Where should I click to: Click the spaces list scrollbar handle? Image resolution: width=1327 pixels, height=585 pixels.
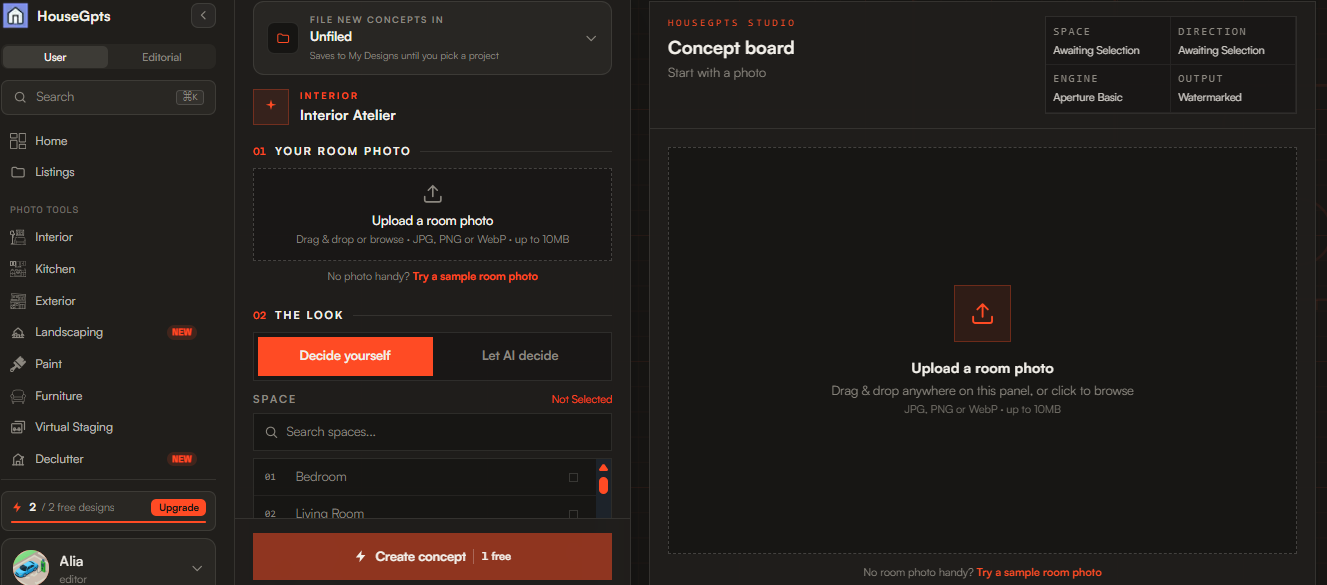[x=603, y=485]
